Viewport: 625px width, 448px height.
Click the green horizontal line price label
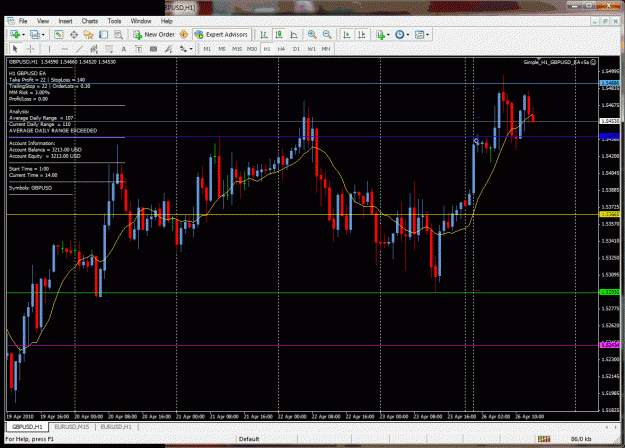pos(610,292)
